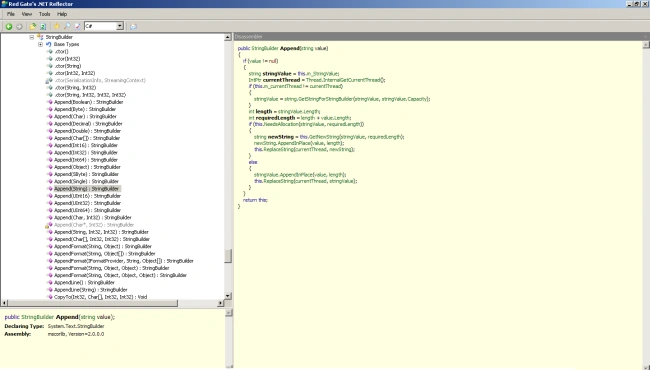Select AppendFormat(String, Object[]) row
The image size is (650, 370).
click(x=105, y=254)
